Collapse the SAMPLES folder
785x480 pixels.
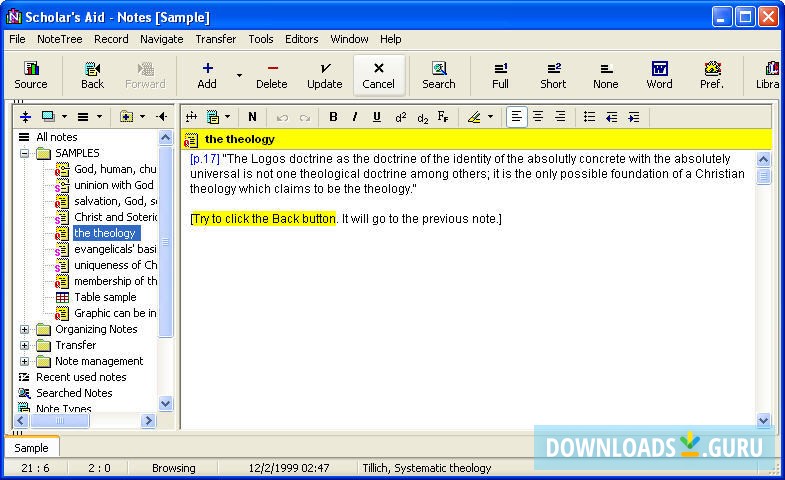pyautogui.click(x=25, y=153)
